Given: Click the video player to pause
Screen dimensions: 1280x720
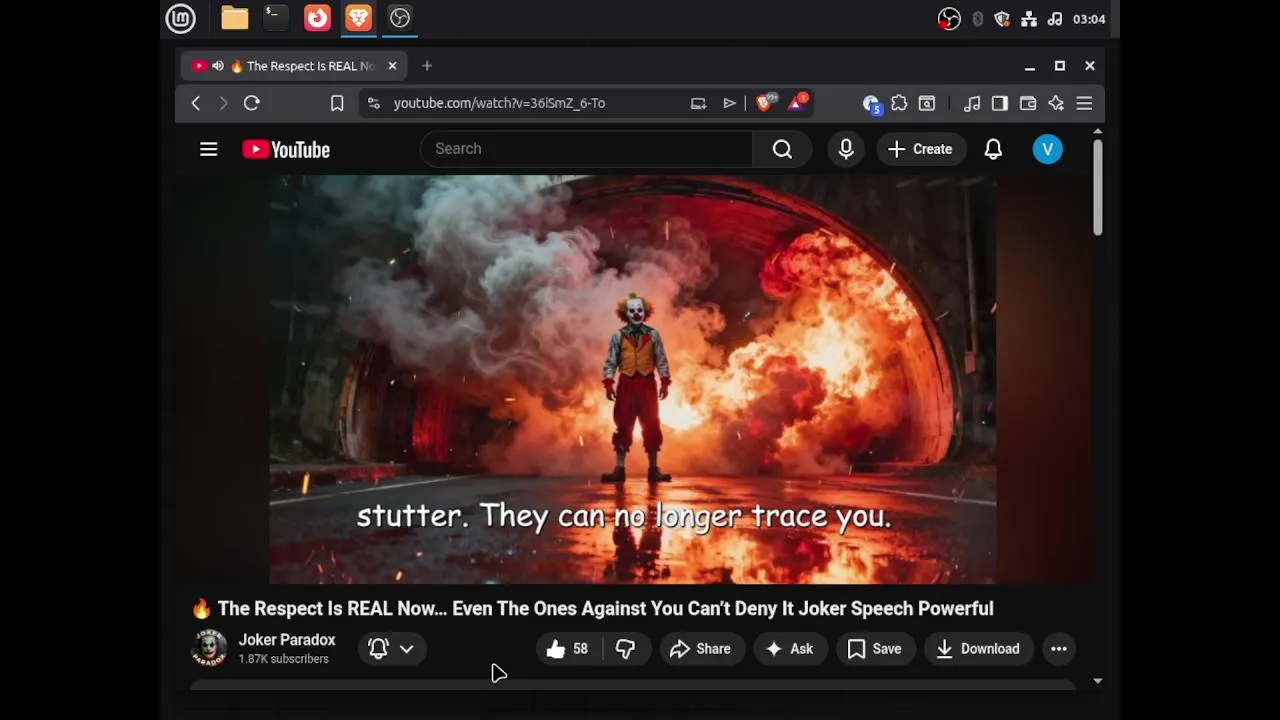Looking at the screenshot, I should pyautogui.click(x=632, y=379).
